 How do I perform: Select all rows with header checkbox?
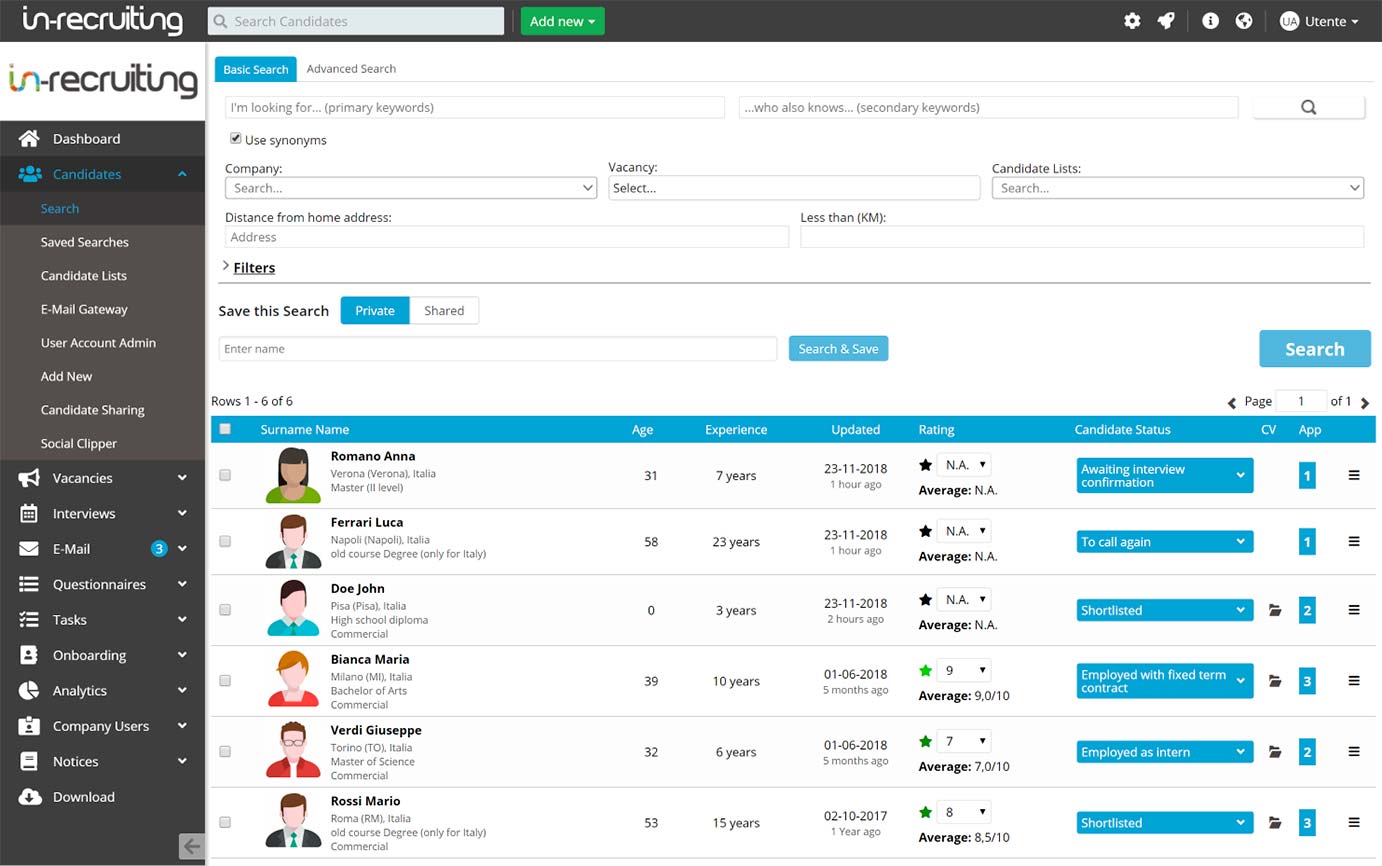click(225, 429)
